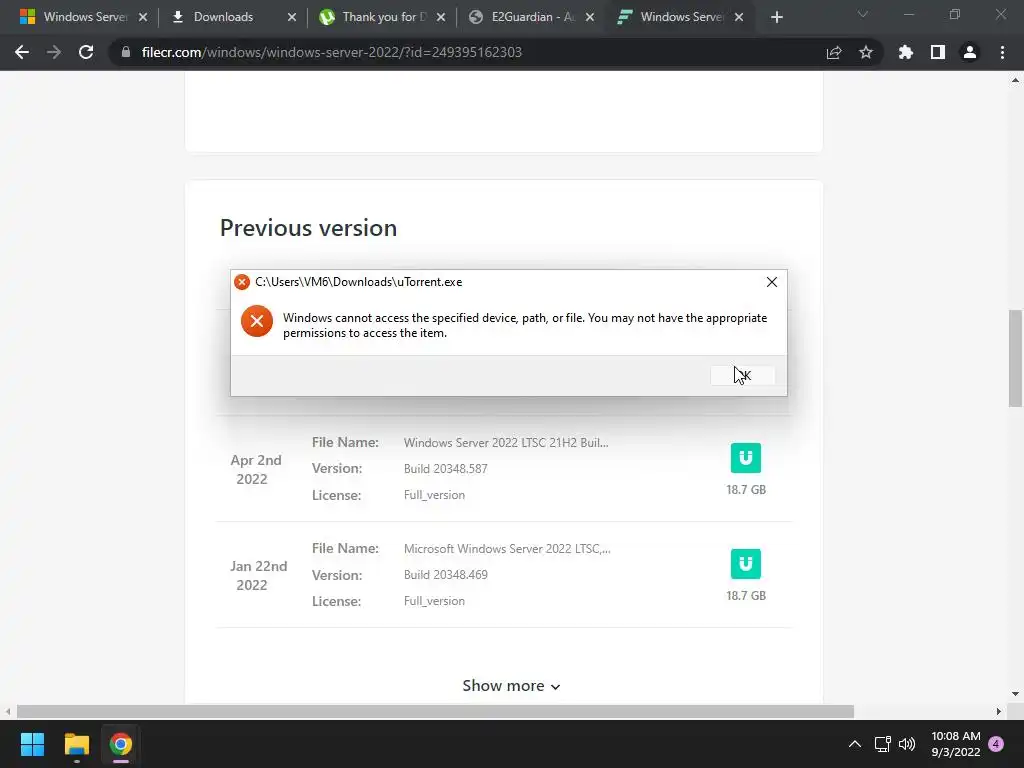Click the Jan 22nd 2022 date
1024x768 pixels.
258,575
